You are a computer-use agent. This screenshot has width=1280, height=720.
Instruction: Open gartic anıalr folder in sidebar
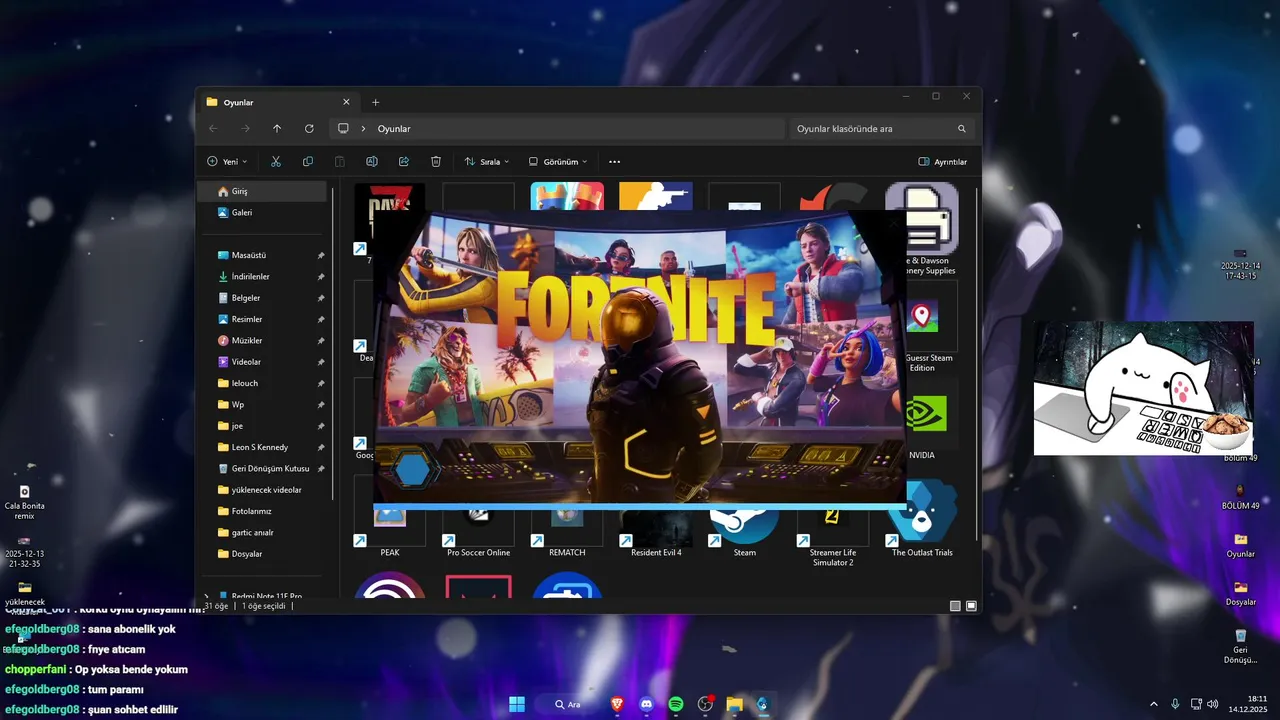tap(263, 532)
